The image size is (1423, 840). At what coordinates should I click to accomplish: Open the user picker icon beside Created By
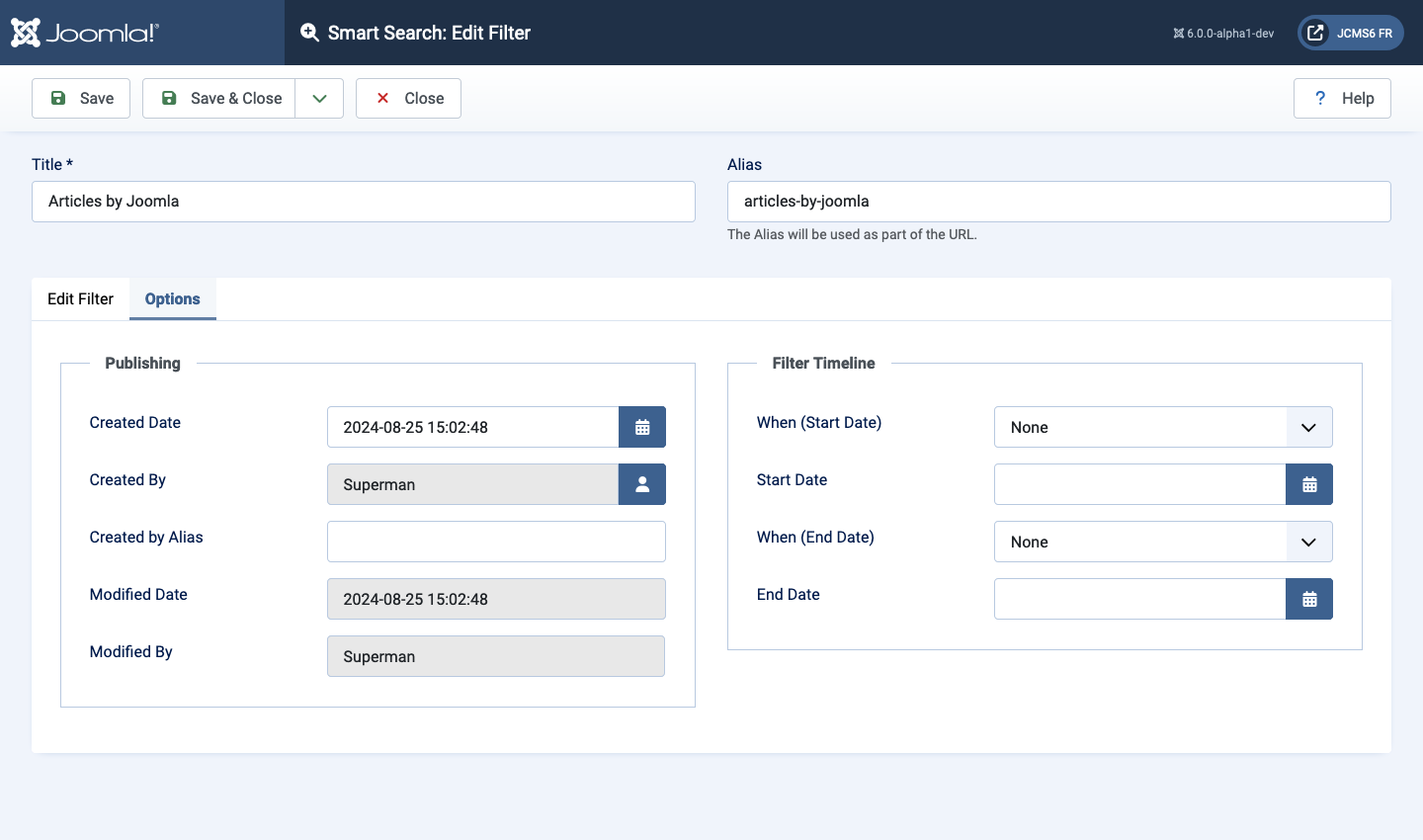click(642, 484)
